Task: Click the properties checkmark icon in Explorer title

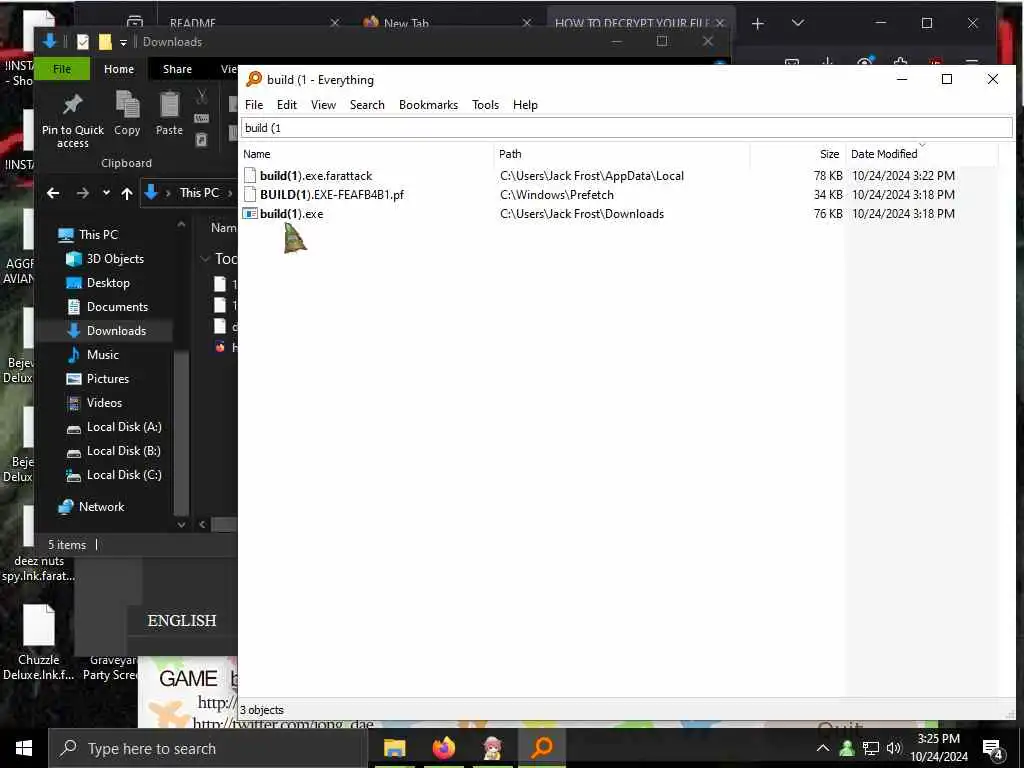Action: (x=83, y=42)
